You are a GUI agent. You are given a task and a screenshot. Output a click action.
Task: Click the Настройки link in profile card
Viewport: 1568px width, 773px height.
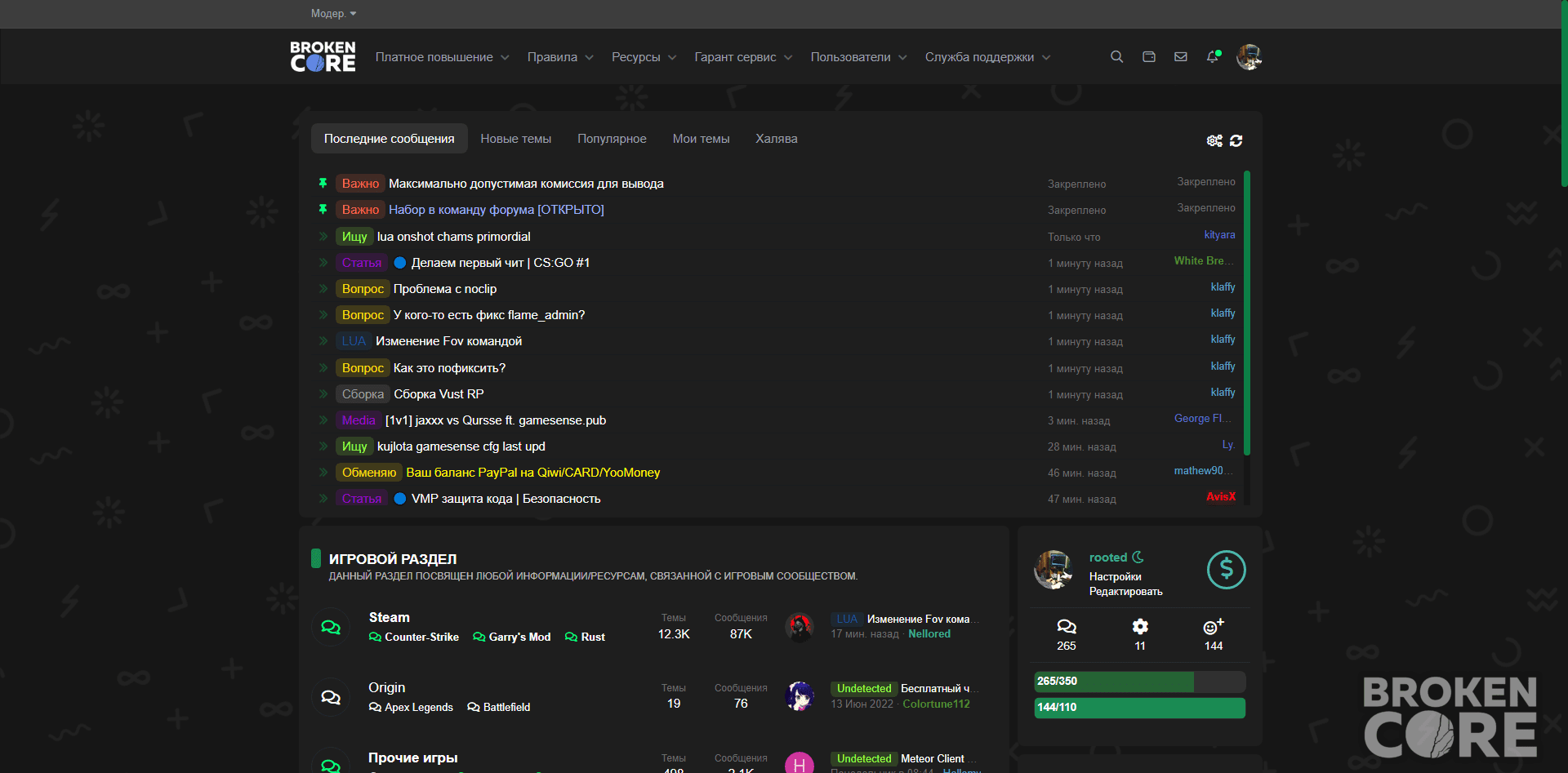click(x=1115, y=577)
